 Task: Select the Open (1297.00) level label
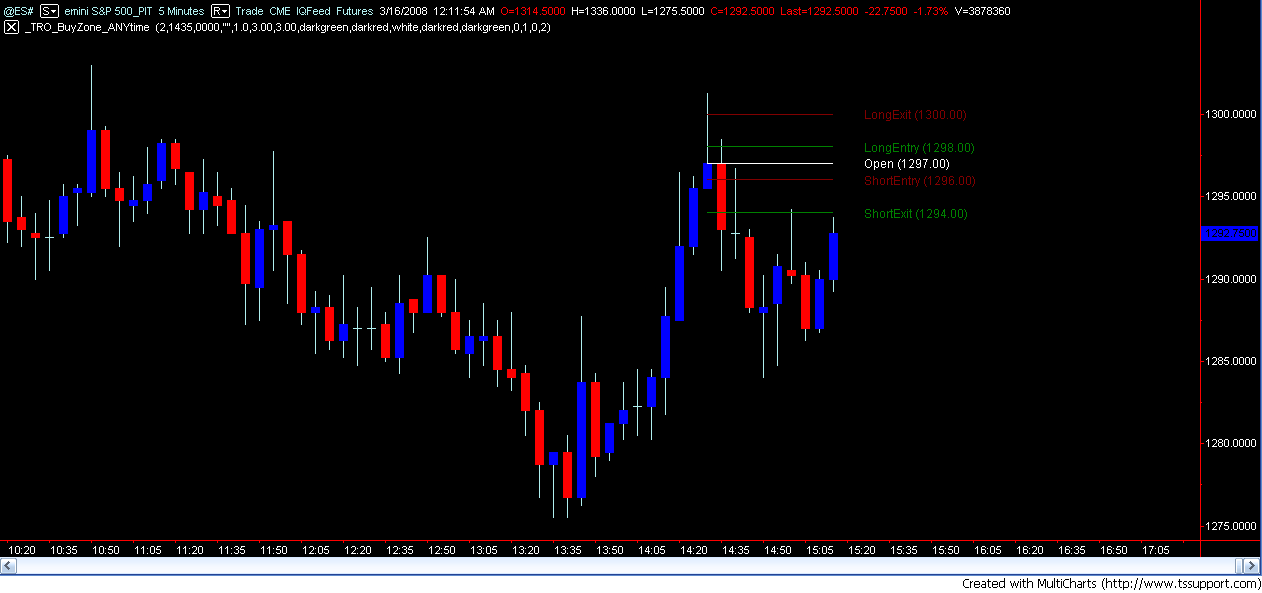(x=907, y=164)
